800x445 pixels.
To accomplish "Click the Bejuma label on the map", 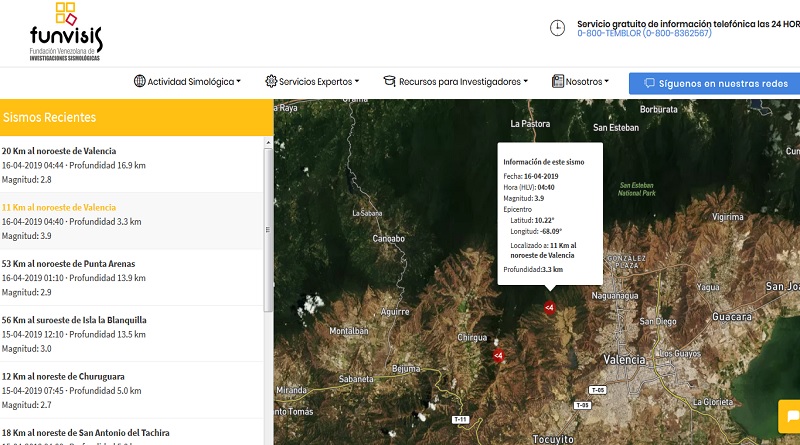I will tap(406, 368).
